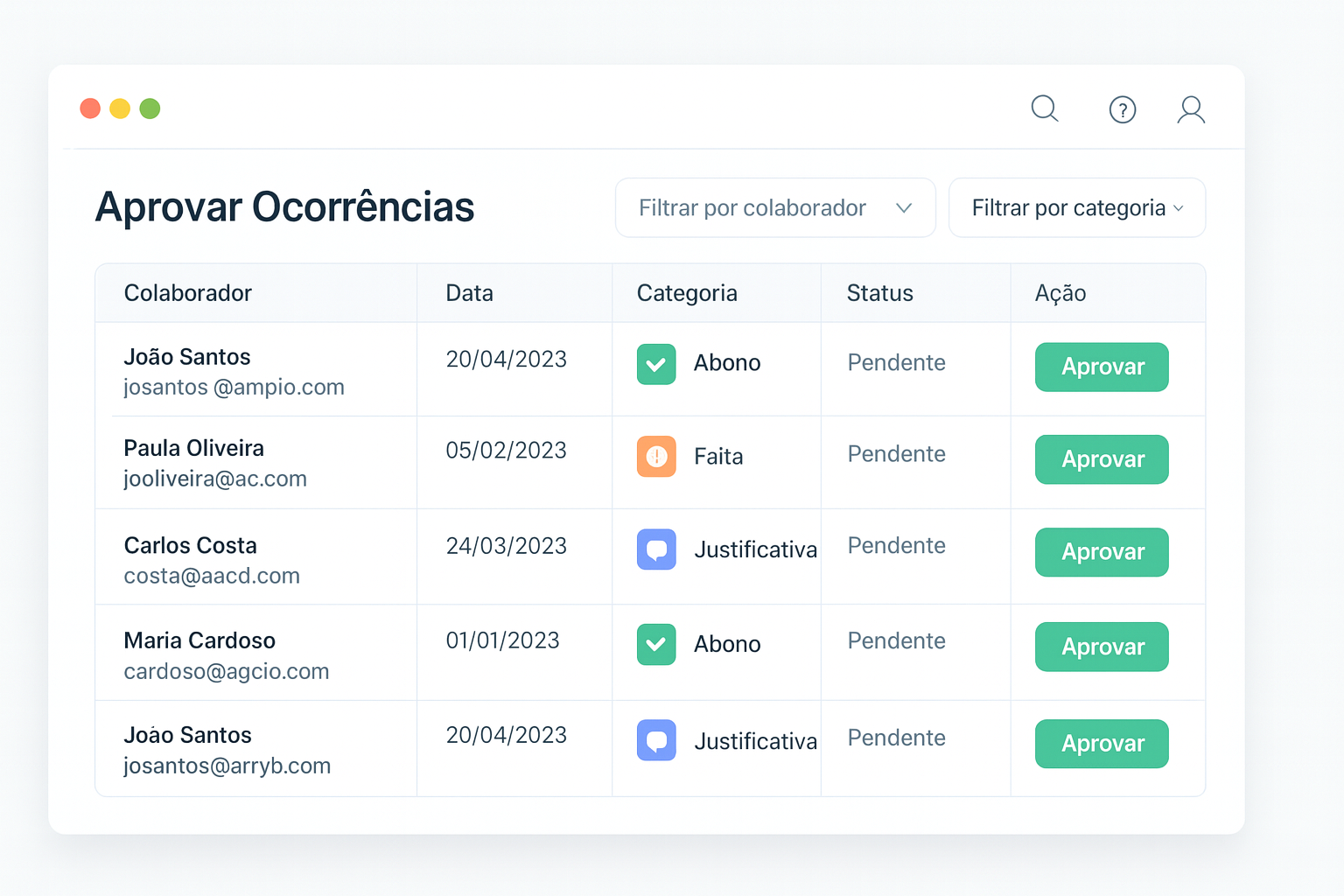Toggle green Abono check for Maria Cardoso
The width and height of the screenshot is (1344, 896).
[656, 644]
